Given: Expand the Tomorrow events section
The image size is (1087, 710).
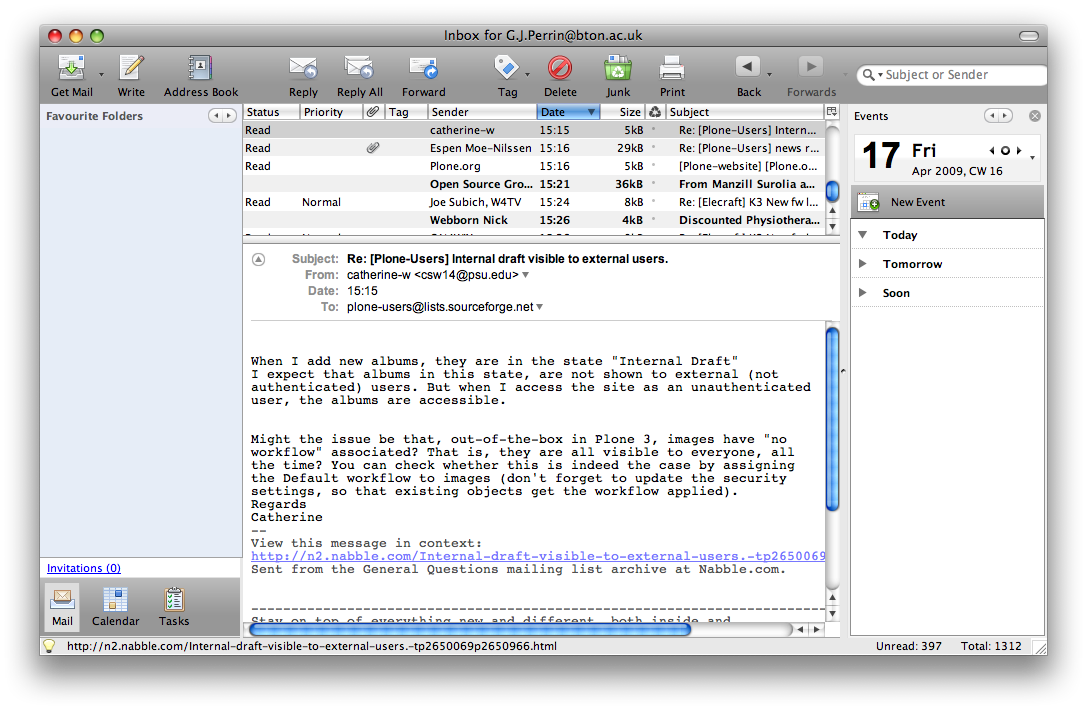Looking at the screenshot, I should point(863,264).
